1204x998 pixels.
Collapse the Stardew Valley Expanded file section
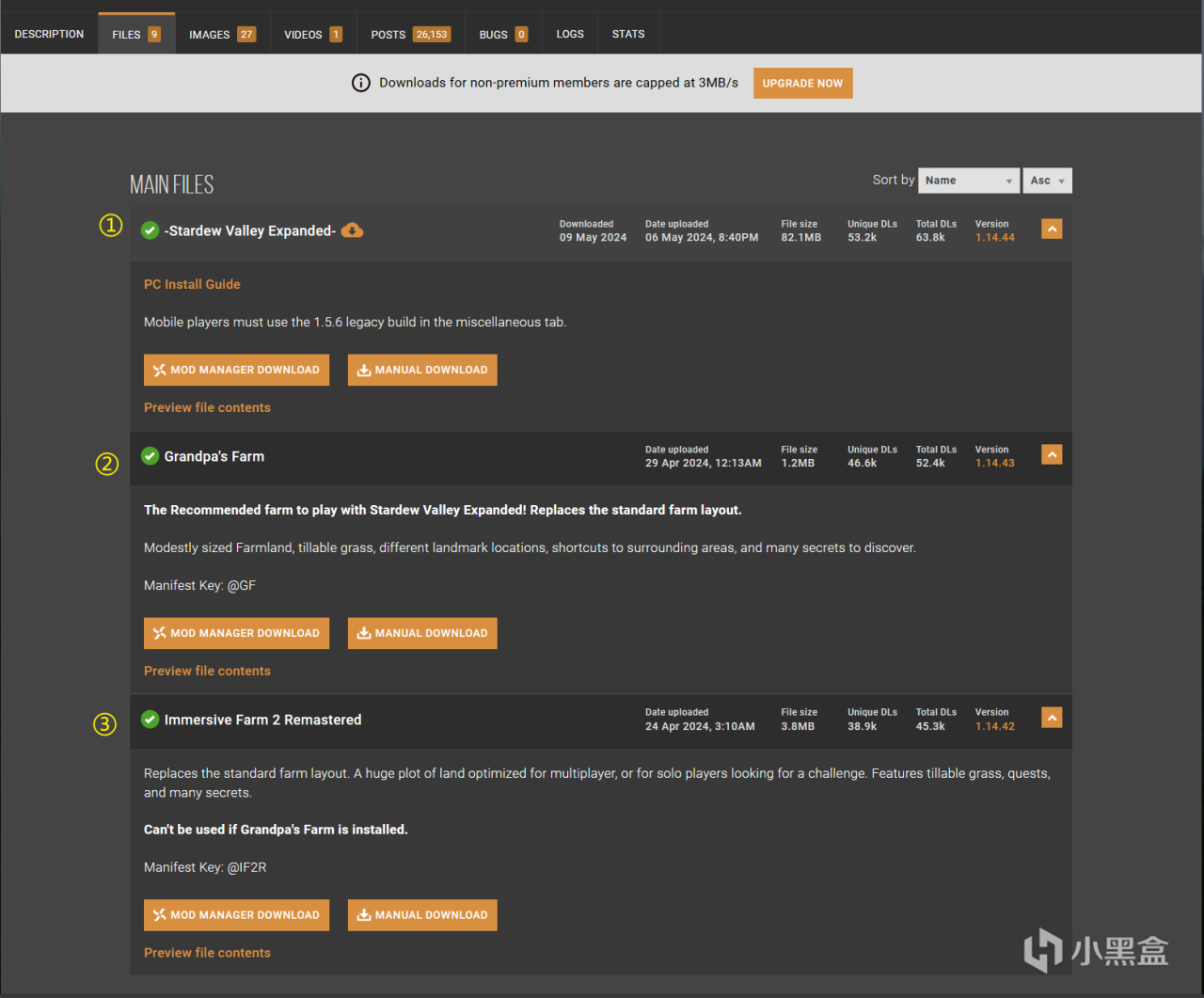pyautogui.click(x=1052, y=229)
